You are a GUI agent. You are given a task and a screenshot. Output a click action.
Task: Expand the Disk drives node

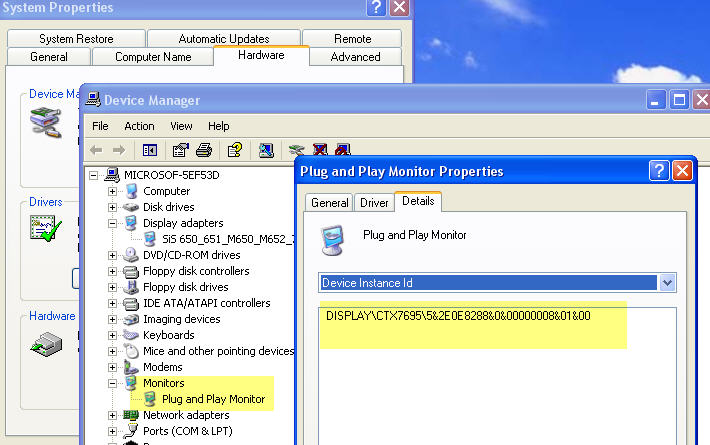click(112, 207)
